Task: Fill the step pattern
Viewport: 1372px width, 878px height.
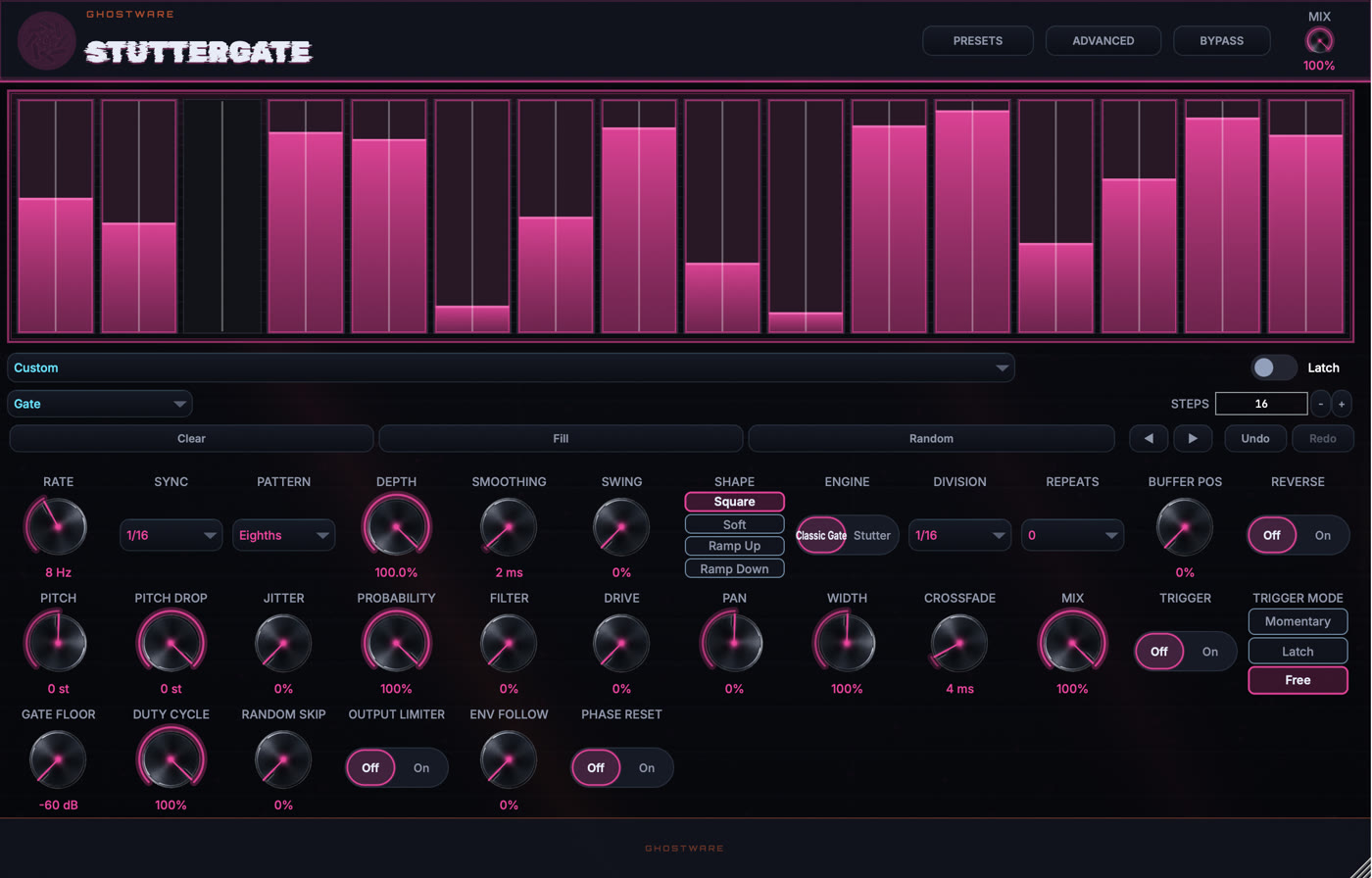Action: 561,438
